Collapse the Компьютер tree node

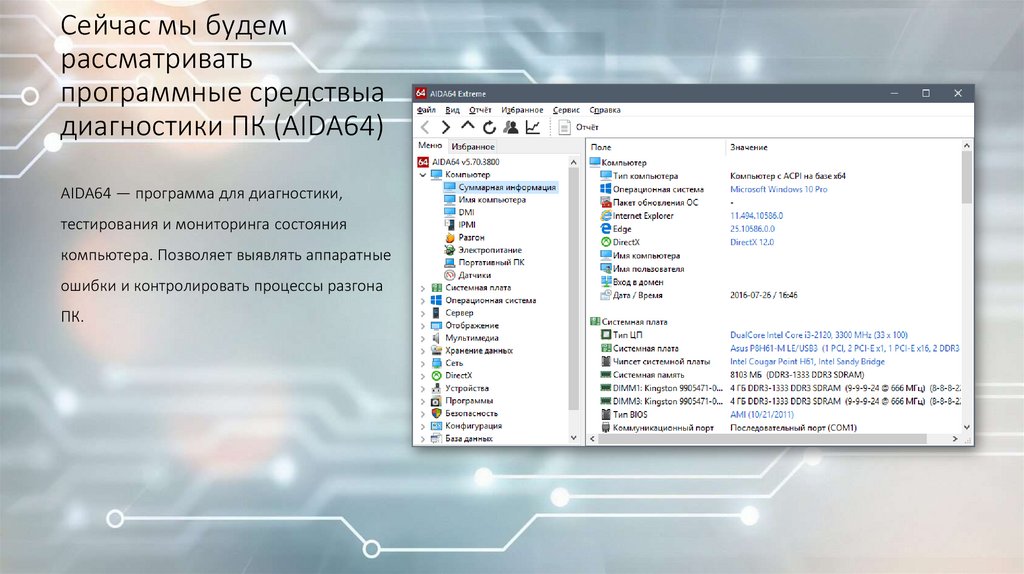coord(423,175)
